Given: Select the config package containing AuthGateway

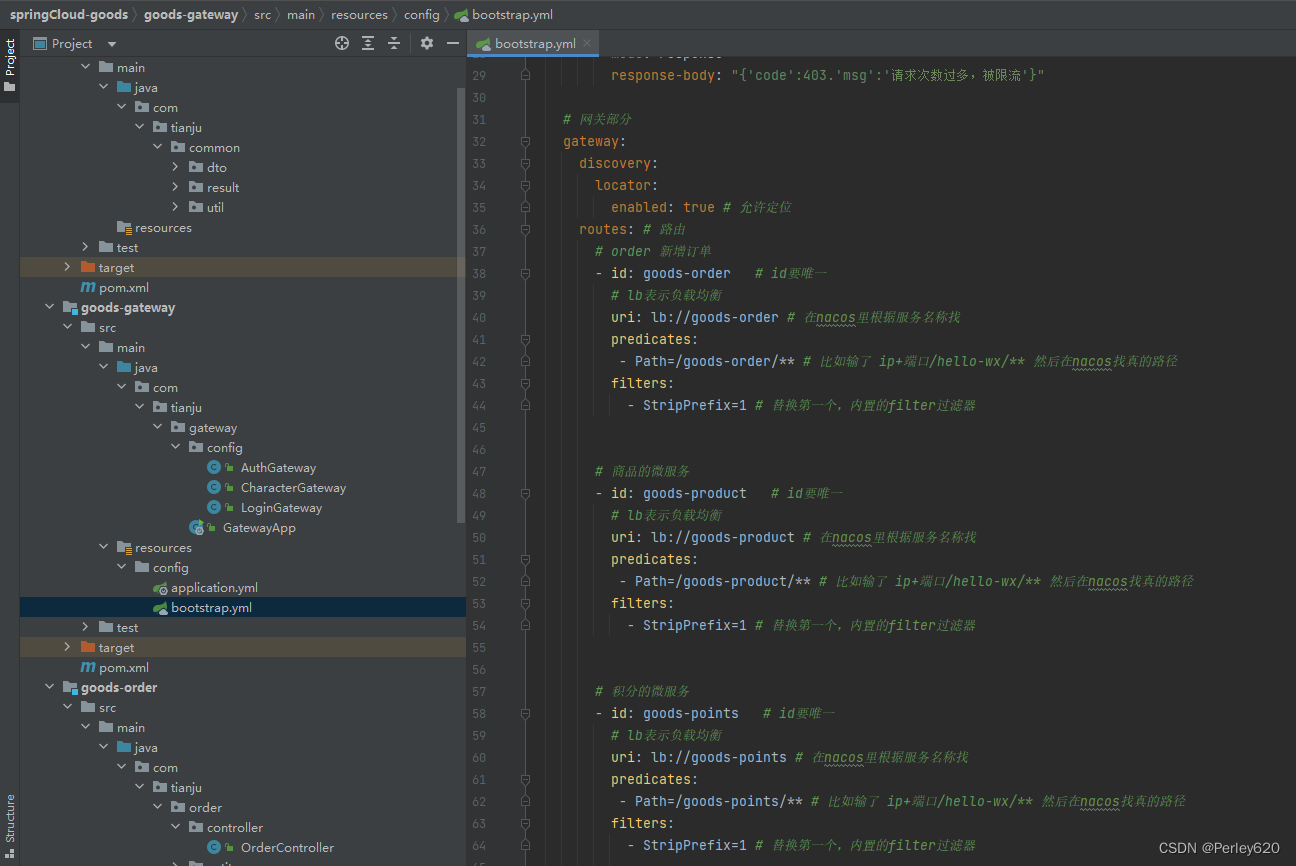Looking at the screenshot, I should coord(224,447).
